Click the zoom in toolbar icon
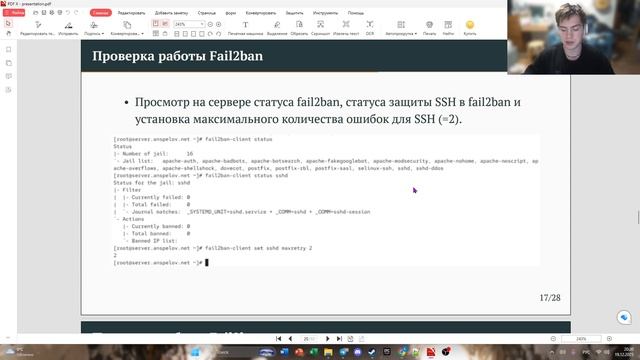 click(219, 24)
